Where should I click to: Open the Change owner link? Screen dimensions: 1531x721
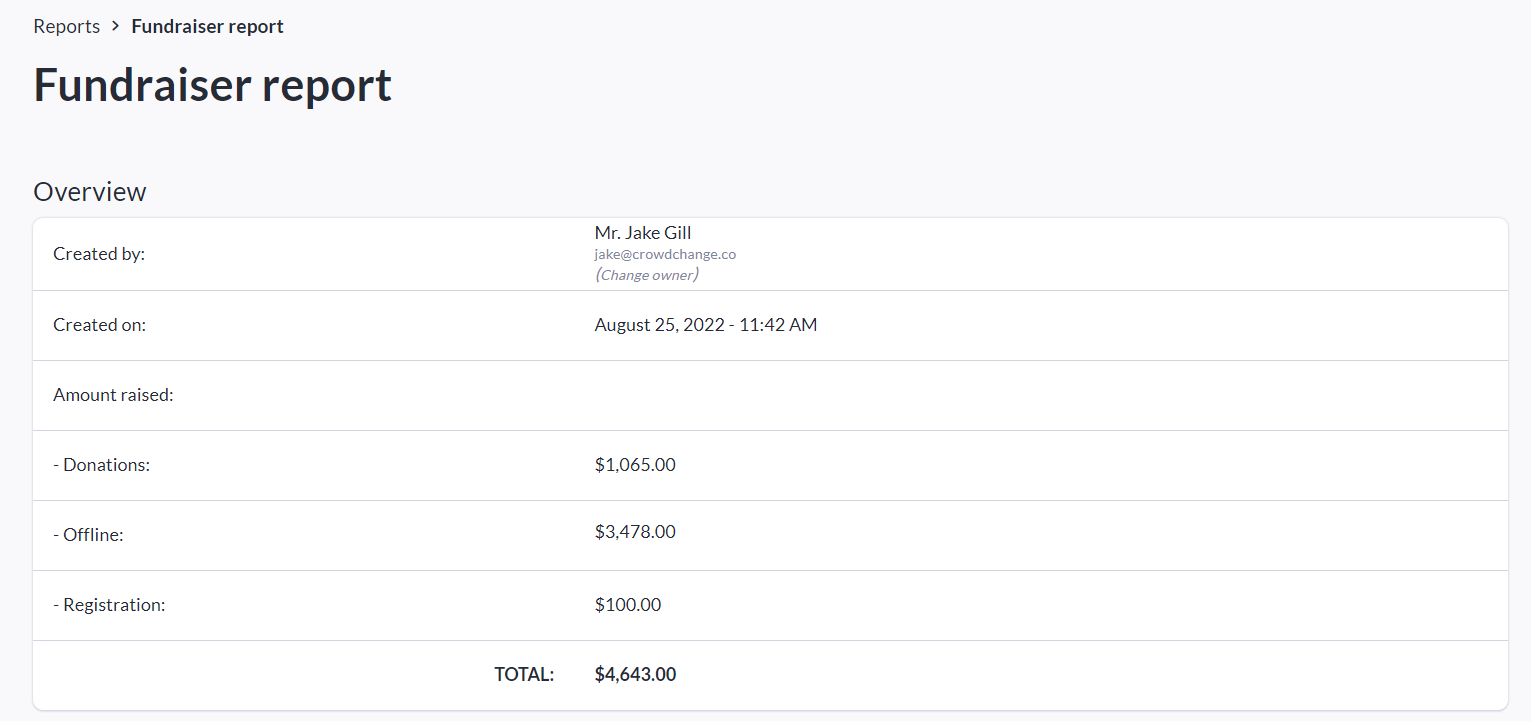click(646, 275)
